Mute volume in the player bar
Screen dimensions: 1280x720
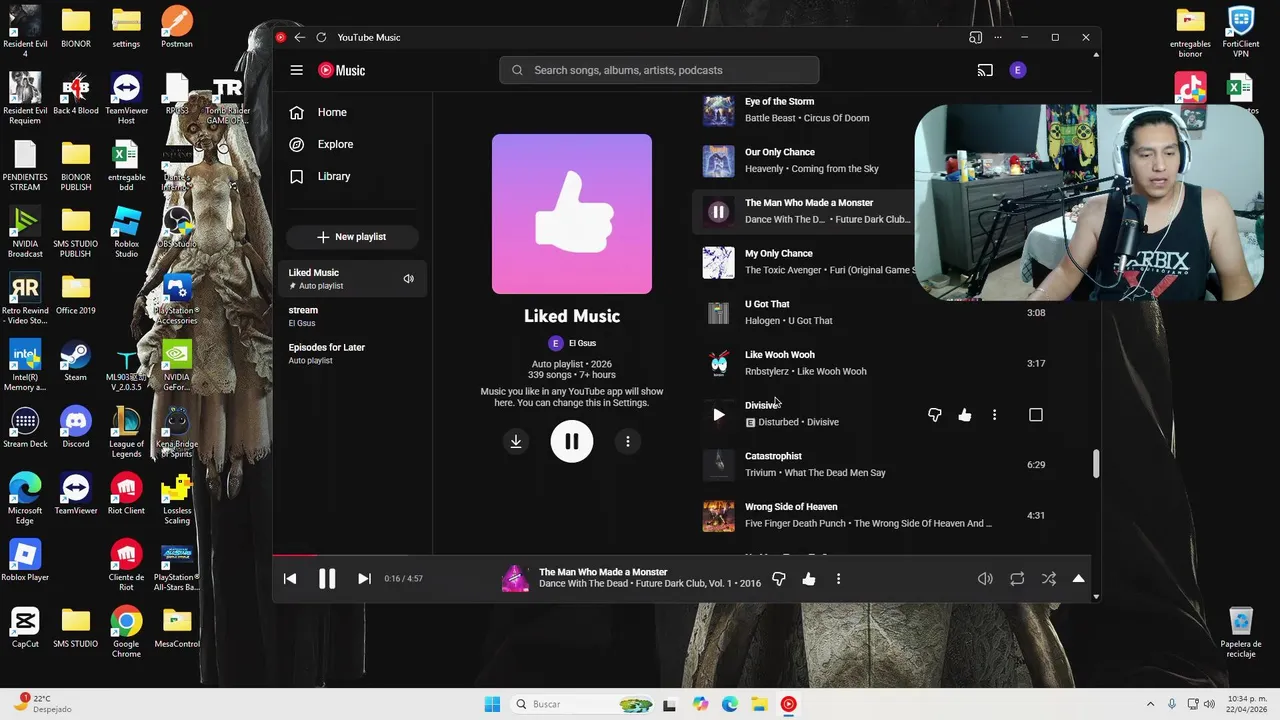coord(985,579)
